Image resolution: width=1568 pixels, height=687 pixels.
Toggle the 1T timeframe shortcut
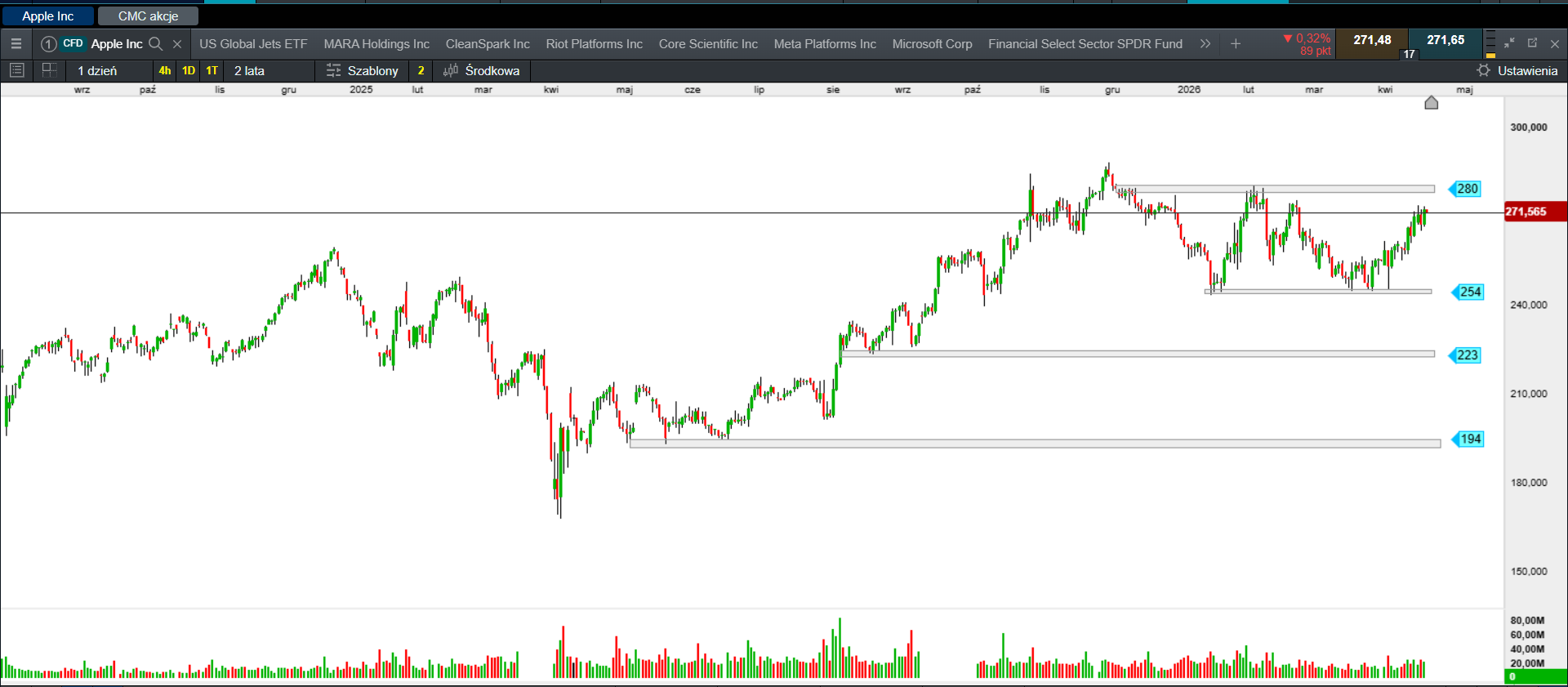point(212,71)
